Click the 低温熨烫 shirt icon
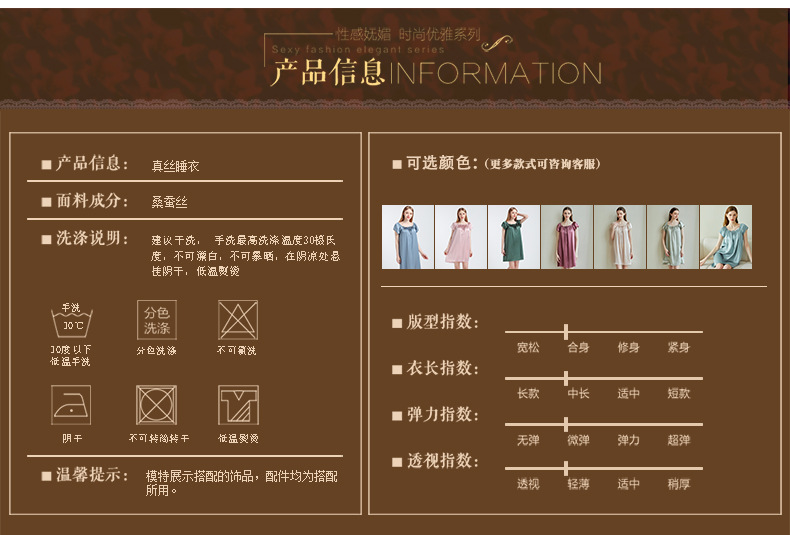Image resolution: width=790 pixels, height=535 pixels. point(238,405)
